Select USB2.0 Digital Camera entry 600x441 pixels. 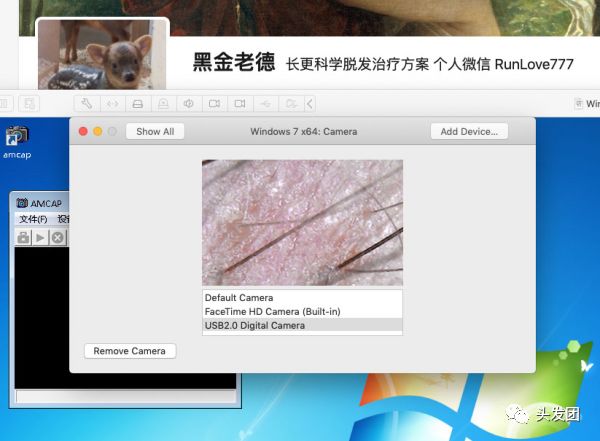point(302,325)
